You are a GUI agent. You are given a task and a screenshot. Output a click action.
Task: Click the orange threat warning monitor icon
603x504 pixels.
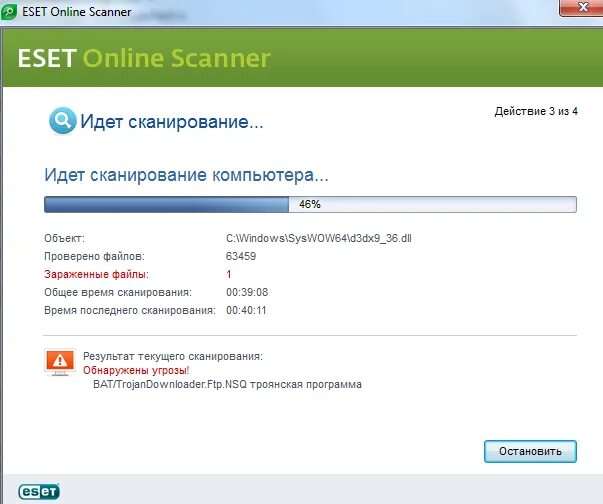pyautogui.click(x=60, y=362)
